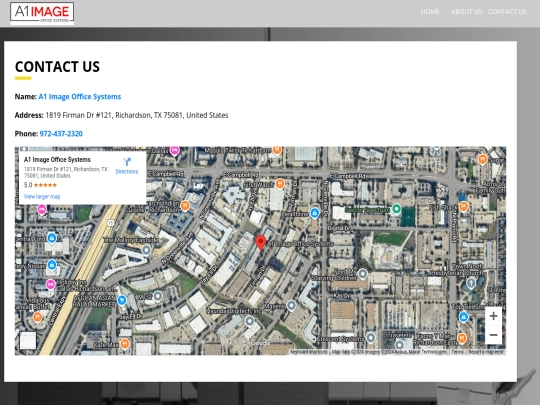Click highway 75 shield on the map

(x=111, y=223)
